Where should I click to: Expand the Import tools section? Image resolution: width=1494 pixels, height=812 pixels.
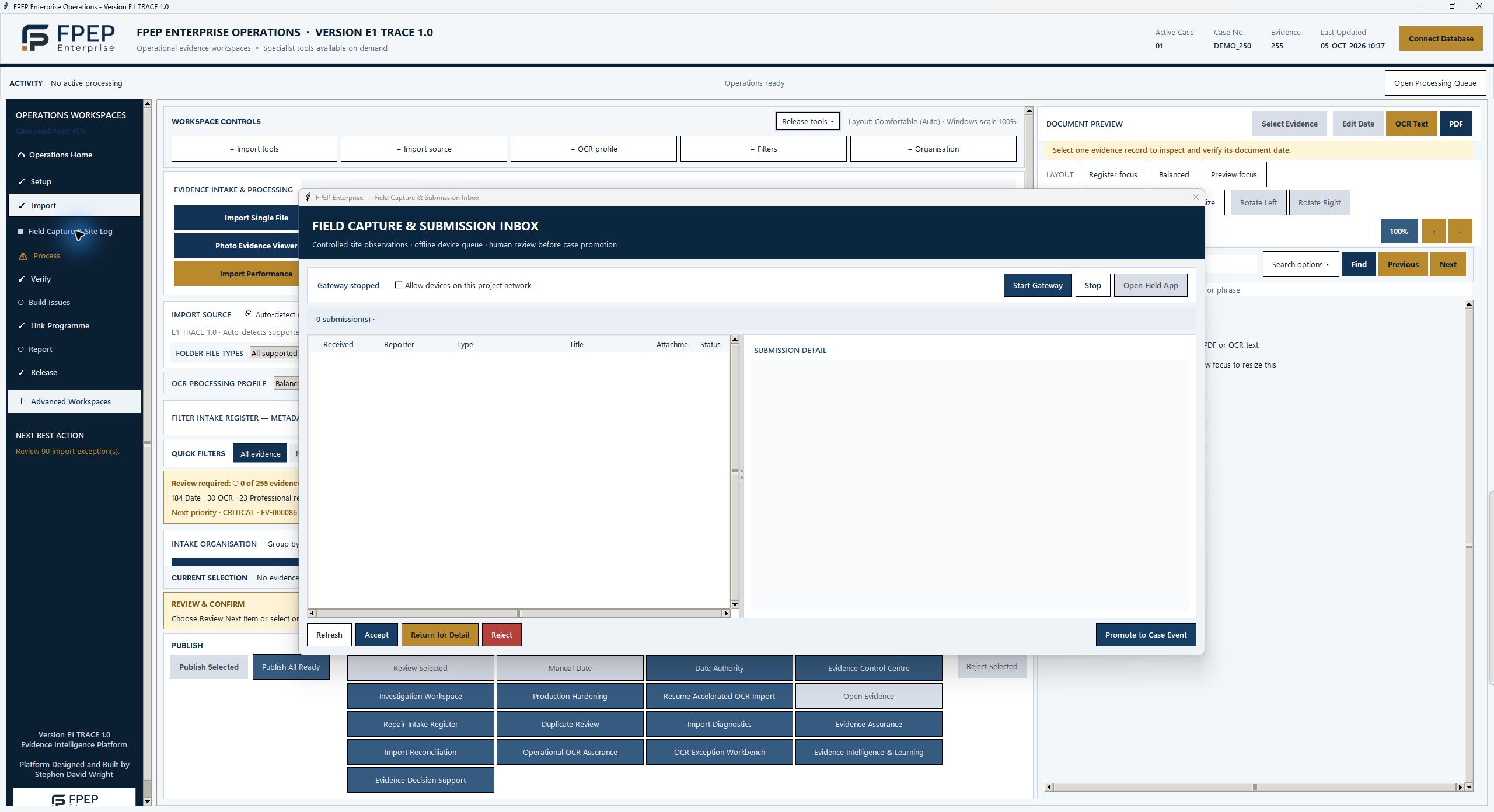(x=254, y=149)
